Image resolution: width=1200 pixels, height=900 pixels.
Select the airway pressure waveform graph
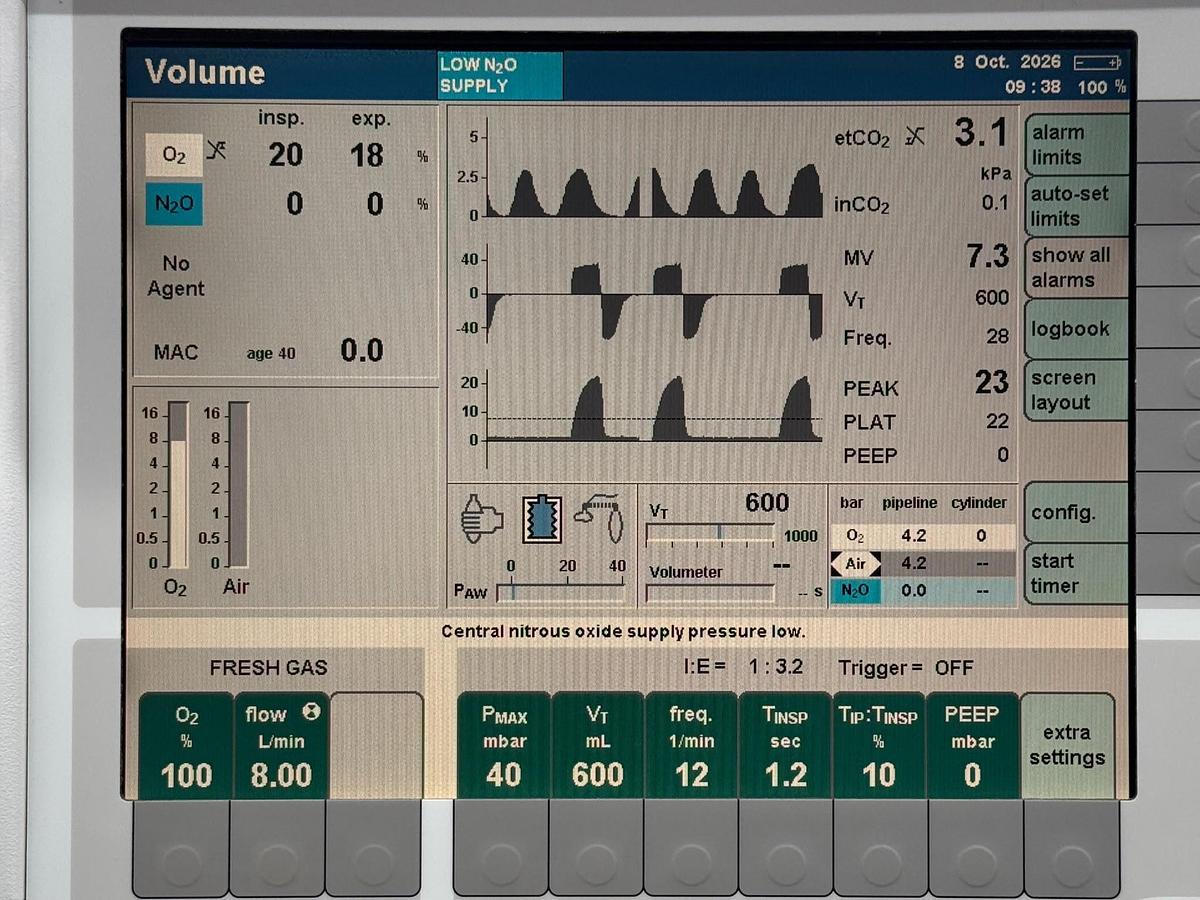pyautogui.click(x=654, y=410)
